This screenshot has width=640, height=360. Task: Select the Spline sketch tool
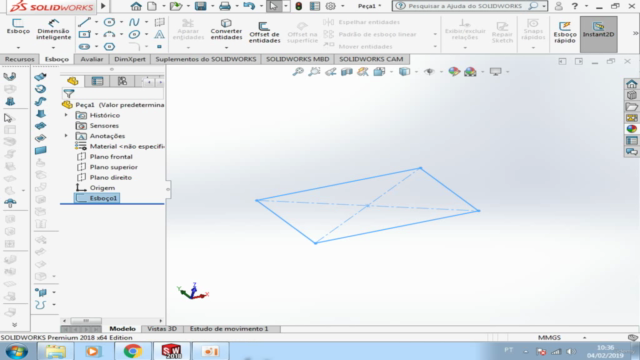[134, 22]
